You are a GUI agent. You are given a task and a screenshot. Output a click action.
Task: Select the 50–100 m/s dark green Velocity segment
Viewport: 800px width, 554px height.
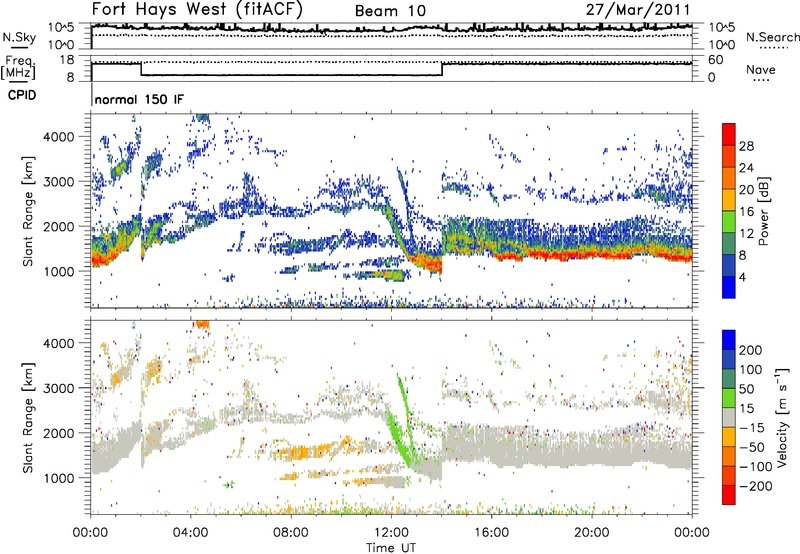point(729,379)
